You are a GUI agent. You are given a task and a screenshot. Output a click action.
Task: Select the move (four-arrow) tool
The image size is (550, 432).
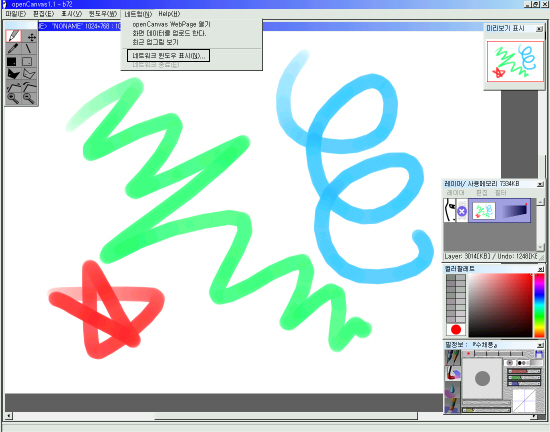[x=31, y=37]
